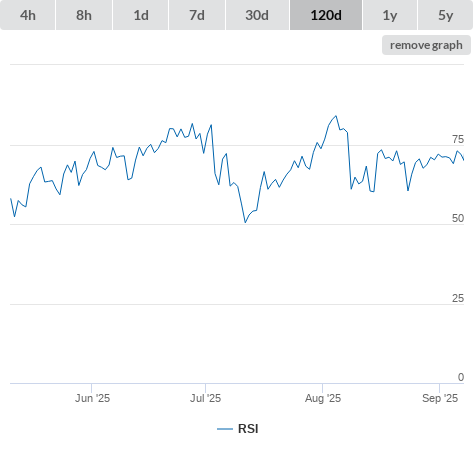Click the Jun '25 axis label
This screenshot has width=474, height=455.
pyautogui.click(x=92, y=398)
